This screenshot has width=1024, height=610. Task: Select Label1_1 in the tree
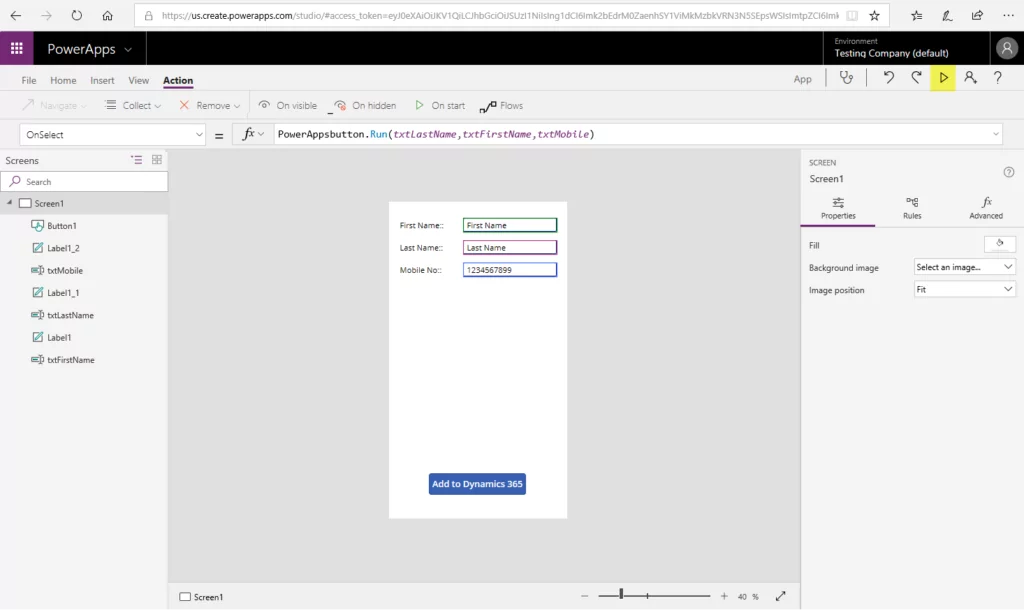click(63, 293)
